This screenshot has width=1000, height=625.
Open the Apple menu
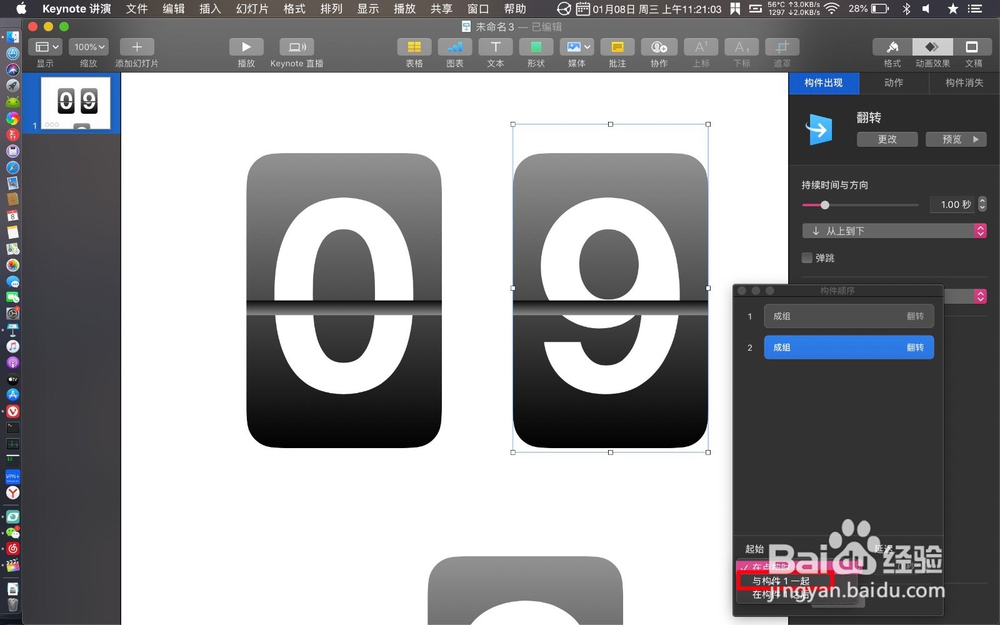21,9
